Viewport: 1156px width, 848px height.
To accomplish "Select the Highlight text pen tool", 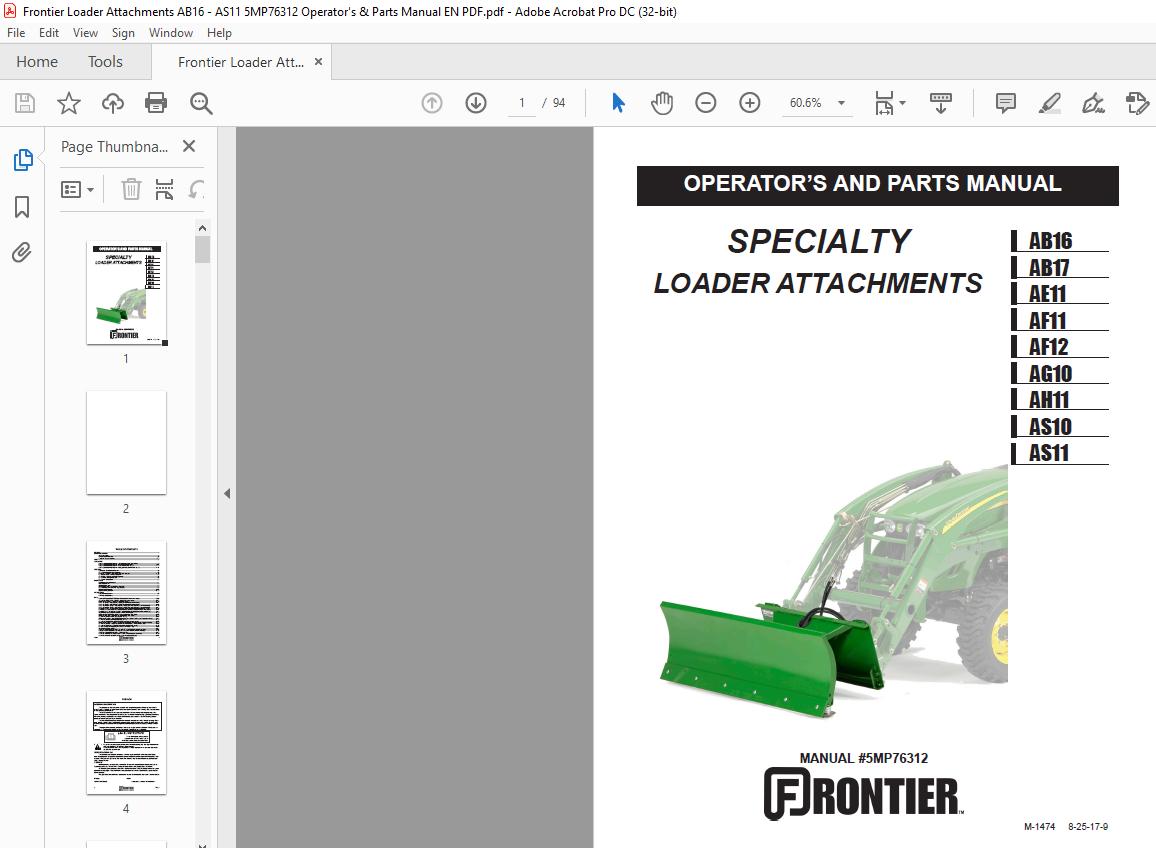I will [x=1049, y=102].
